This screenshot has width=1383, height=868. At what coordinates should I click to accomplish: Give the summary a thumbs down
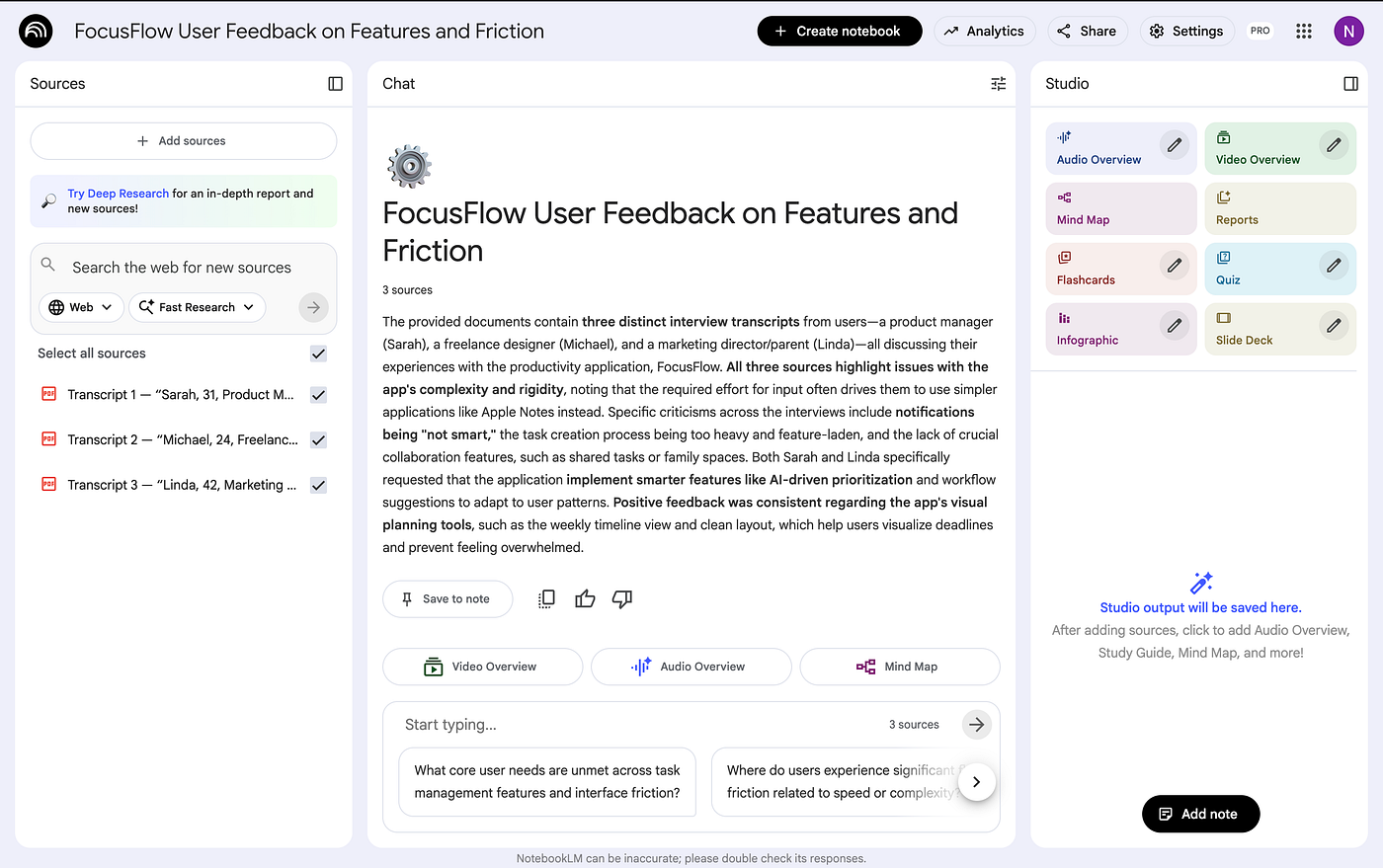tap(622, 598)
